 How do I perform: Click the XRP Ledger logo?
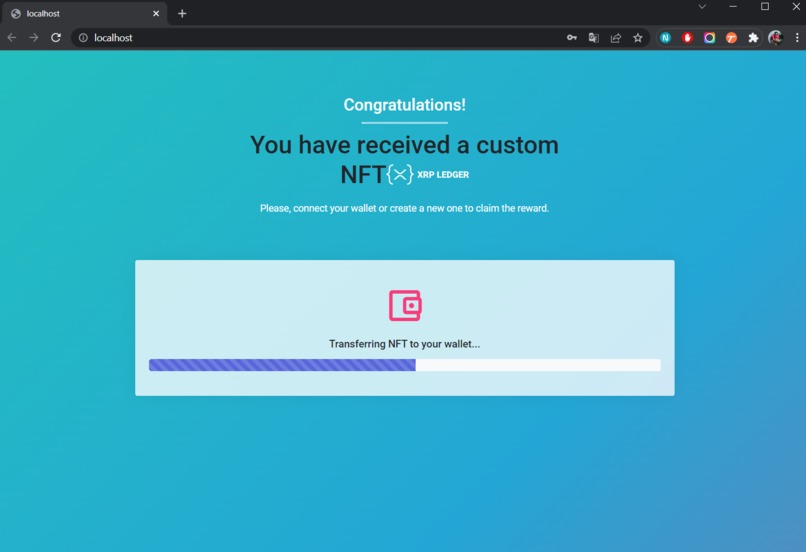(428, 174)
